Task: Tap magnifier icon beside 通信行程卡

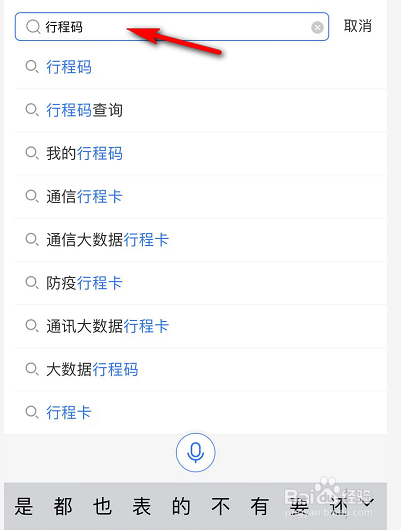Action: pos(32,196)
